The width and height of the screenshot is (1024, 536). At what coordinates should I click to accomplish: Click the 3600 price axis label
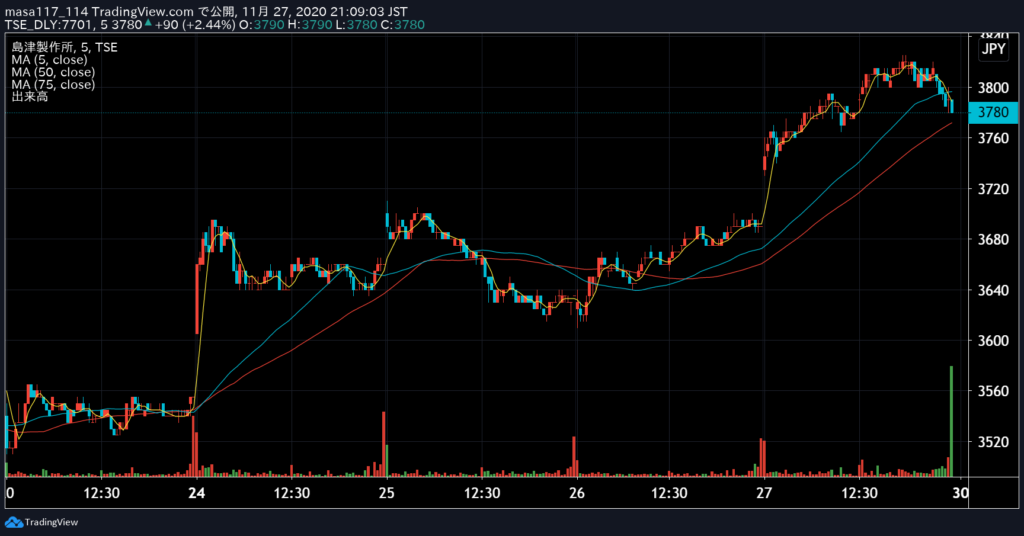(993, 340)
